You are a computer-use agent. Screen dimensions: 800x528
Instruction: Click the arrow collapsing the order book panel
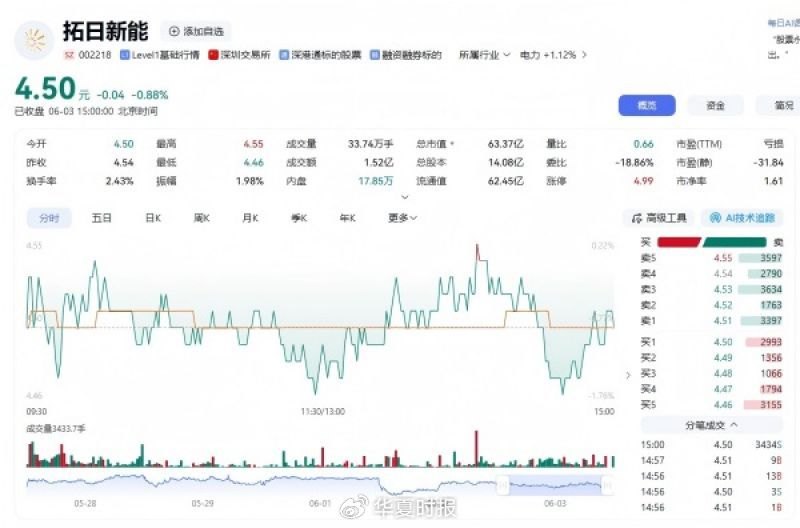[628, 375]
